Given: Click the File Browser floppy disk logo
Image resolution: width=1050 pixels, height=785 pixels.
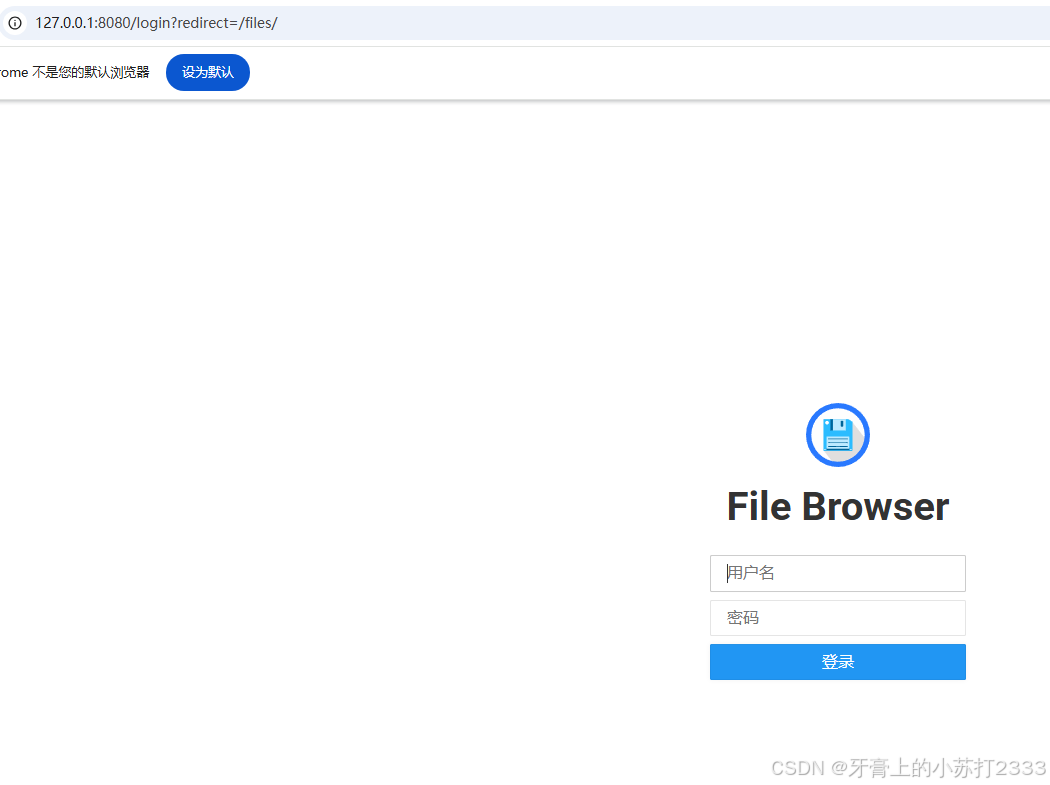Looking at the screenshot, I should click(838, 435).
